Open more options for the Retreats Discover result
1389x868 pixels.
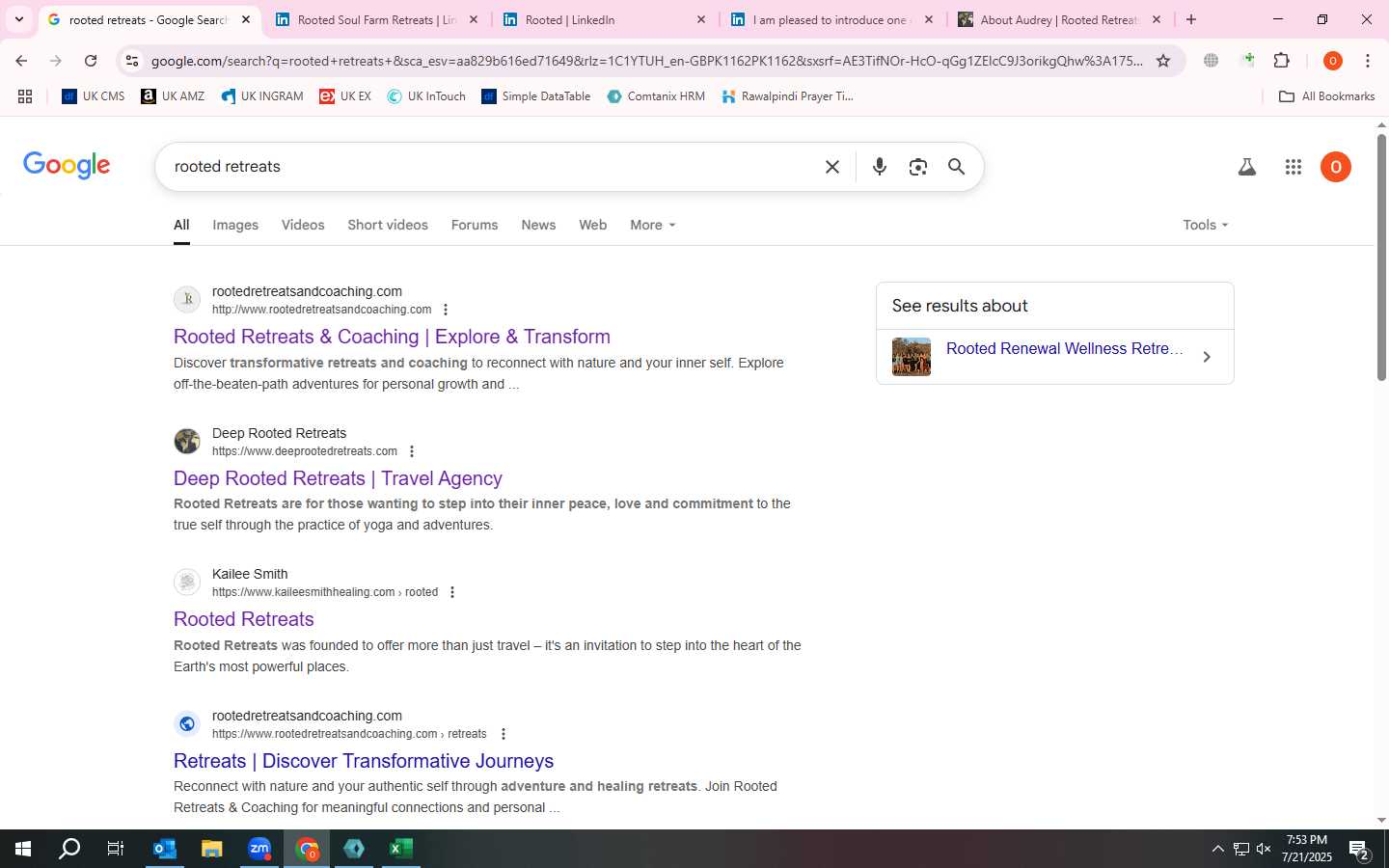(504, 734)
